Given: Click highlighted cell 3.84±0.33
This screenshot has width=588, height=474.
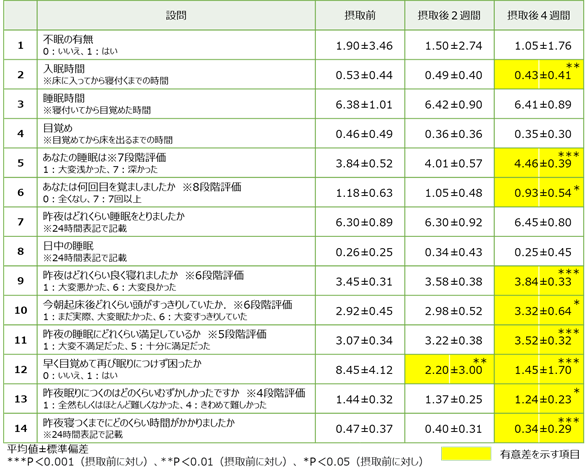Looking at the screenshot, I should (539, 281).
